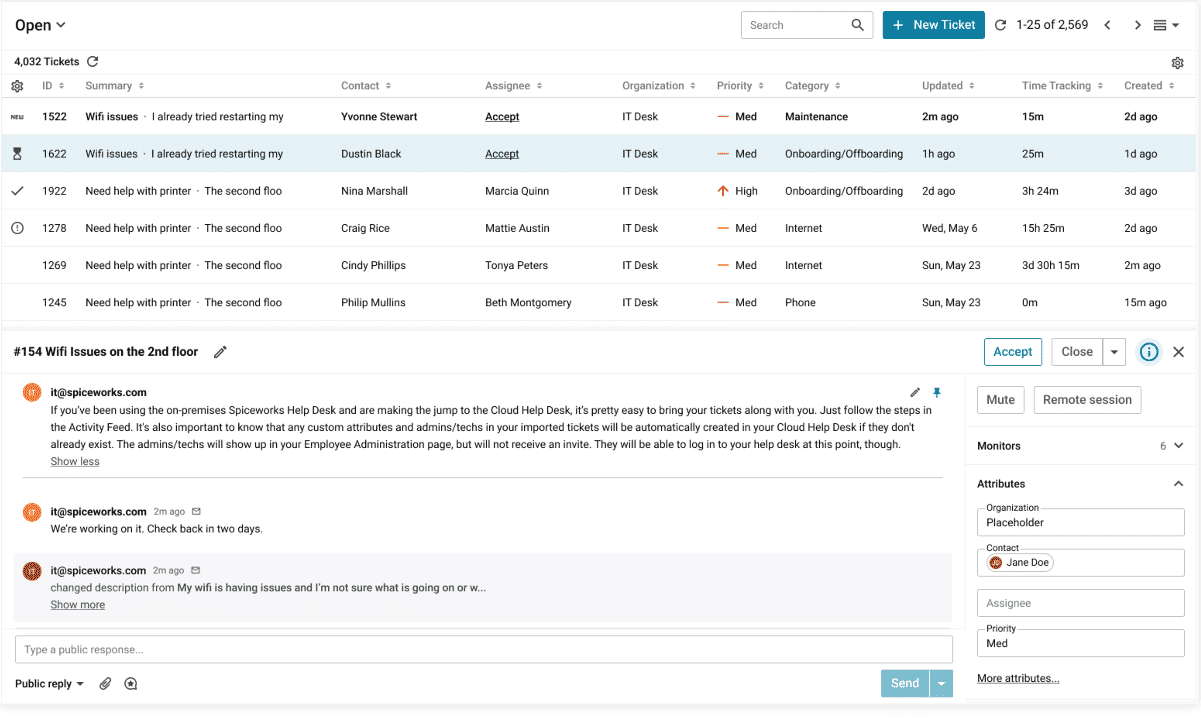The image size is (1201, 722).
Task: Click the Close ticket button
Action: point(1077,352)
